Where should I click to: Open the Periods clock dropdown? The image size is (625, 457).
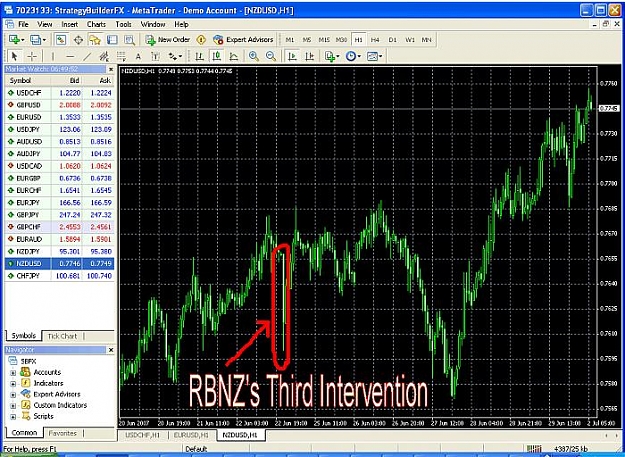[x=353, y=56]
